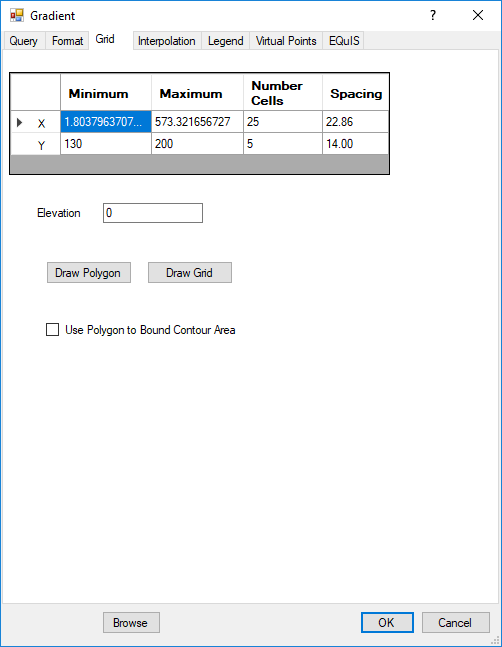Select the X Maximum cell 573.321656727

tap(197, 122)
